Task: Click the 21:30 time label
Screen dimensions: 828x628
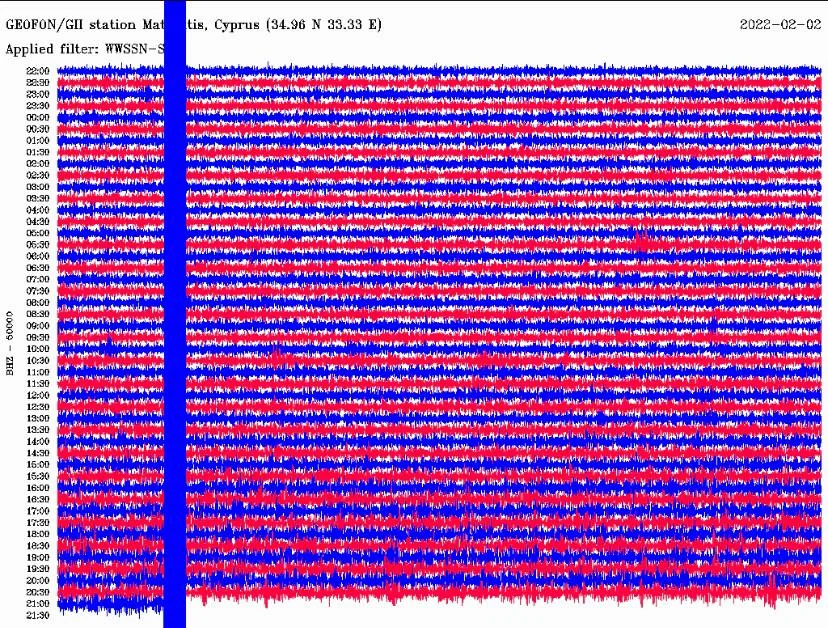Action: 38,615
